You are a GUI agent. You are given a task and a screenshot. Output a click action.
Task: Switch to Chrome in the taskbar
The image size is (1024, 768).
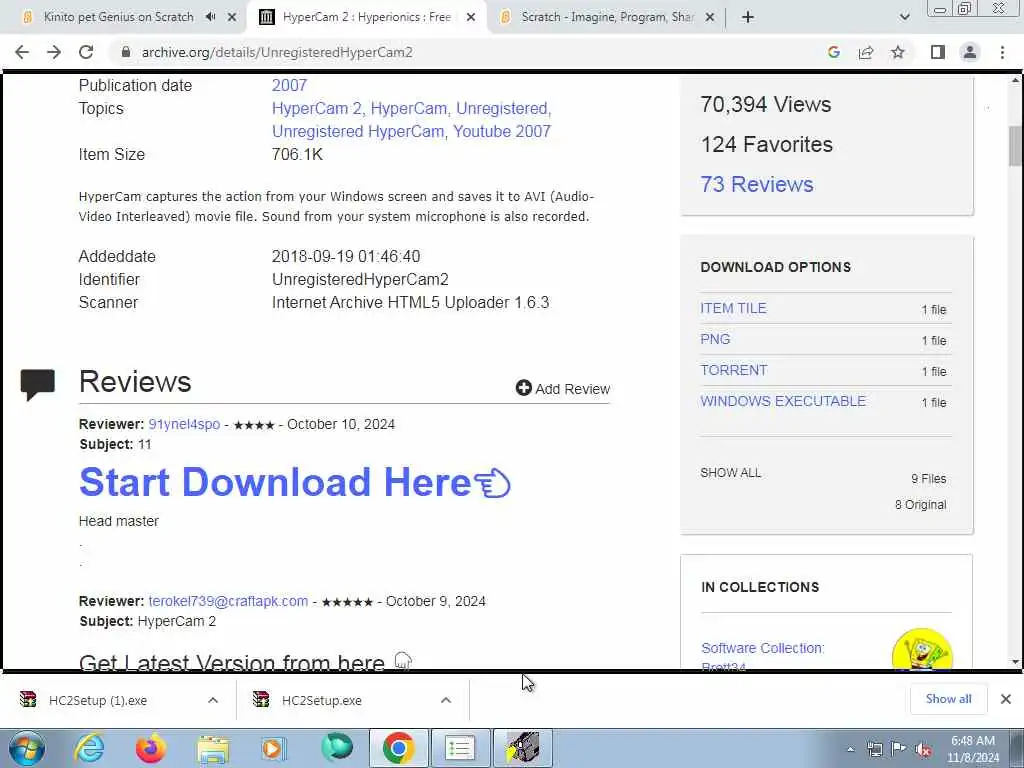click(x=398, y=748)
